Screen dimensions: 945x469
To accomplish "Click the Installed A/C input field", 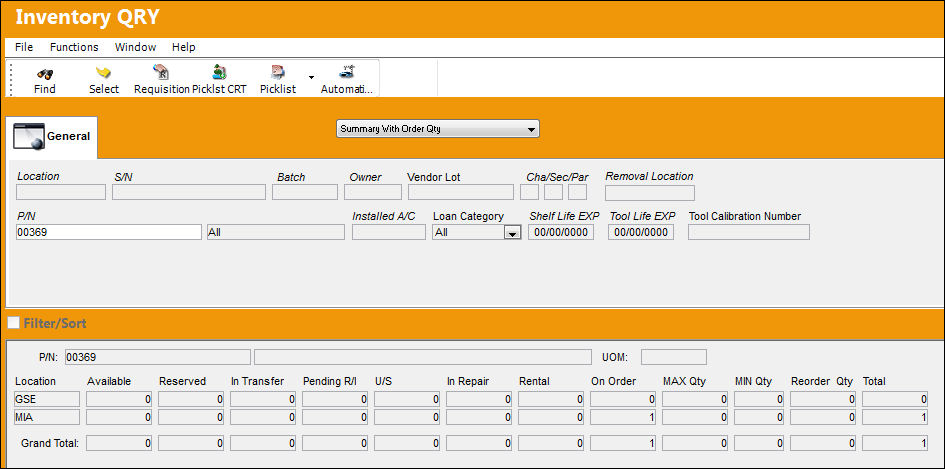I will pyautogui.click(x=389, y=232).
